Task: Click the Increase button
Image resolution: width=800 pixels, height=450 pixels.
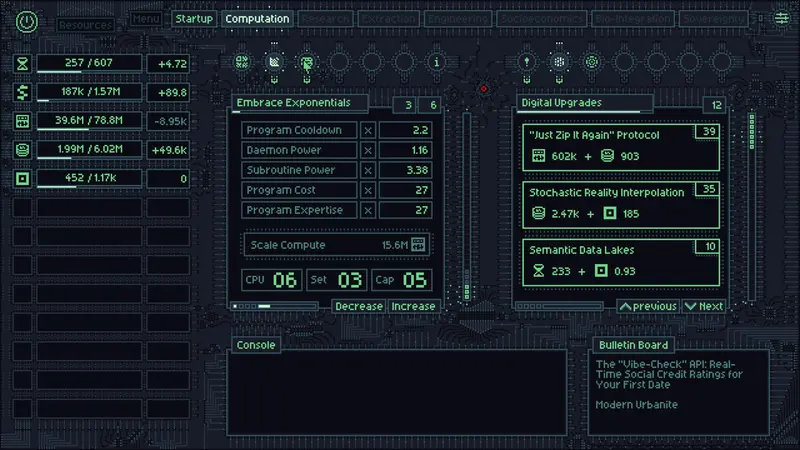Action: [413, 306]
